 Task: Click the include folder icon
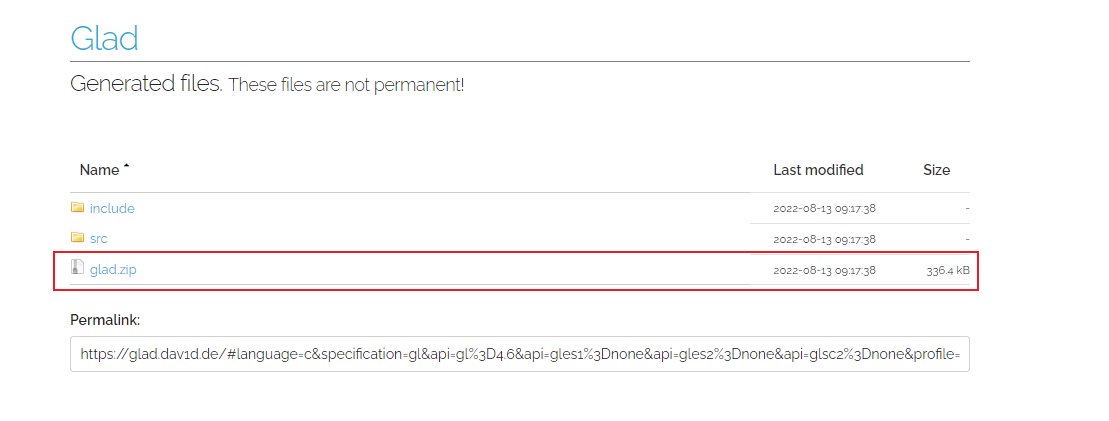pyautogui.click(x=77, y=208)
